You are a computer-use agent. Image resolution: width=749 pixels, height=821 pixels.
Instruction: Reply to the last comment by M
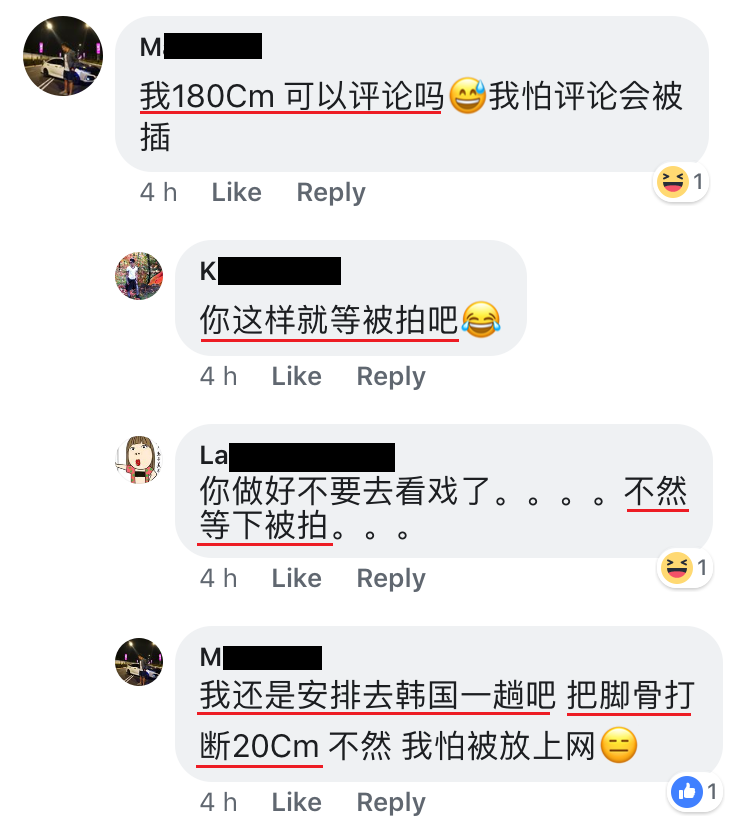[x=391, y=802]
